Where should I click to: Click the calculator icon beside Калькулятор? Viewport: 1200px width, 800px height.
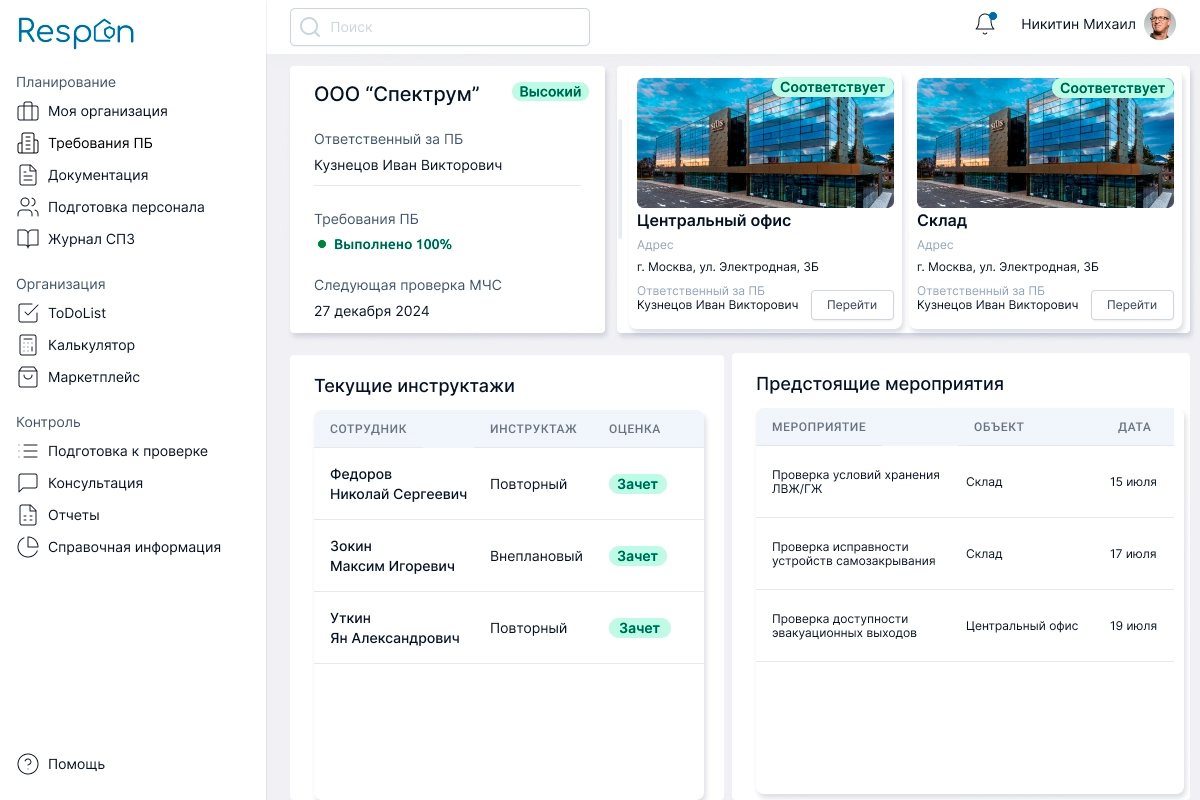pyautogui.click(x=28, y=345)
